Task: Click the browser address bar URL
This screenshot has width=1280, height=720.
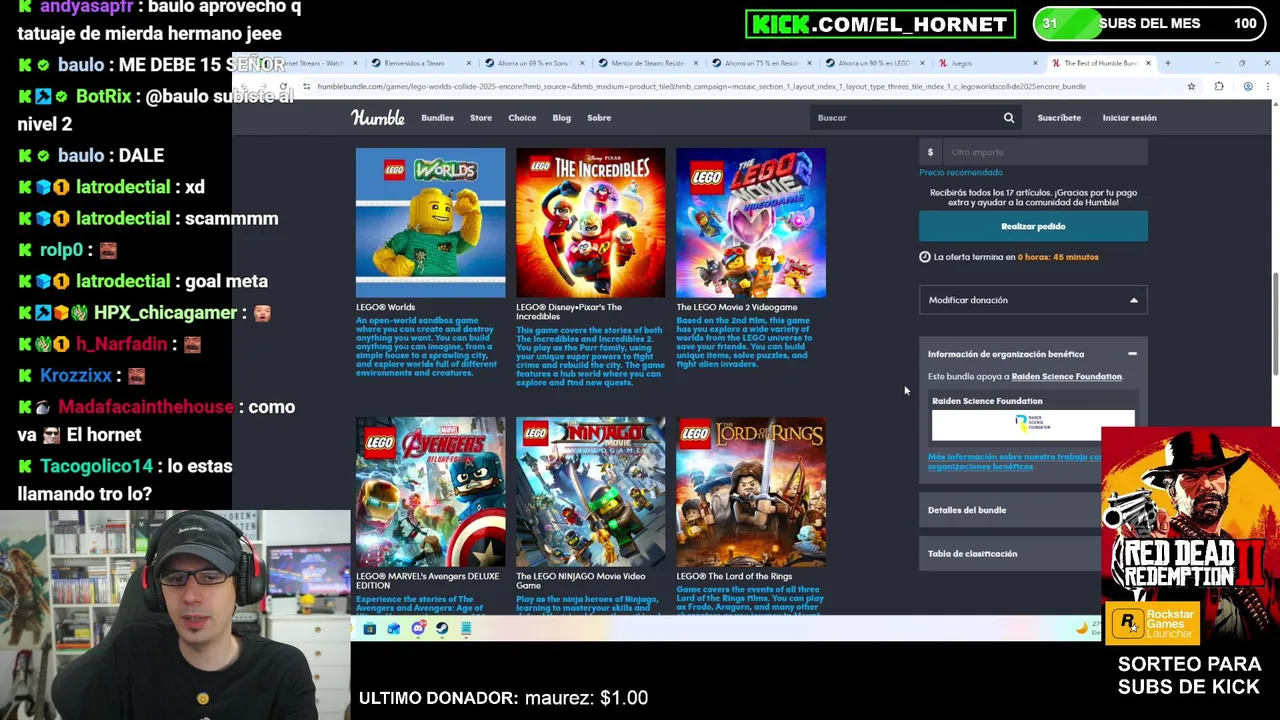Action: (x=700, y=86)
